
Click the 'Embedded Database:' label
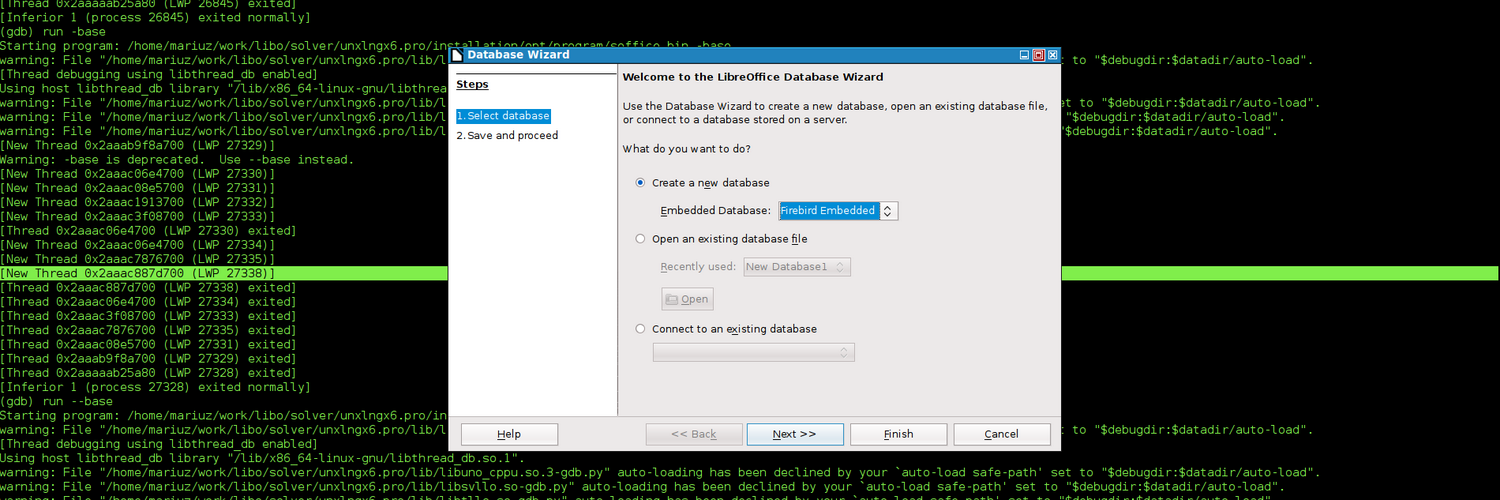tap(716, 211)
